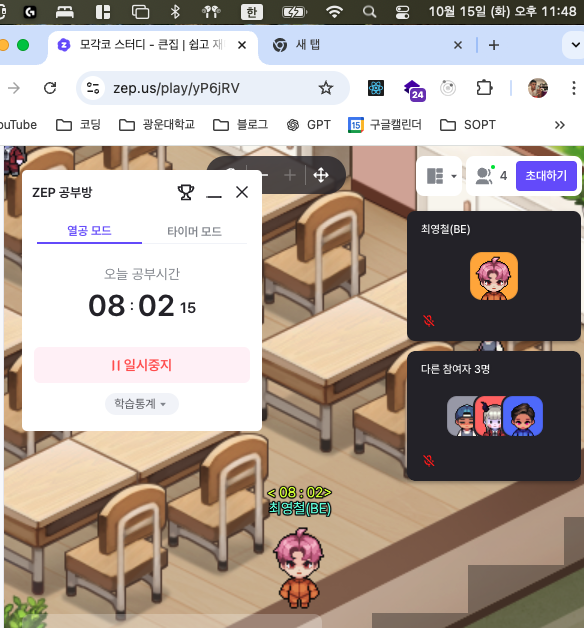This screenshot has height=628, width=584.
Task: Open the extension with 24 badge
Action: (x=415, y=90)
